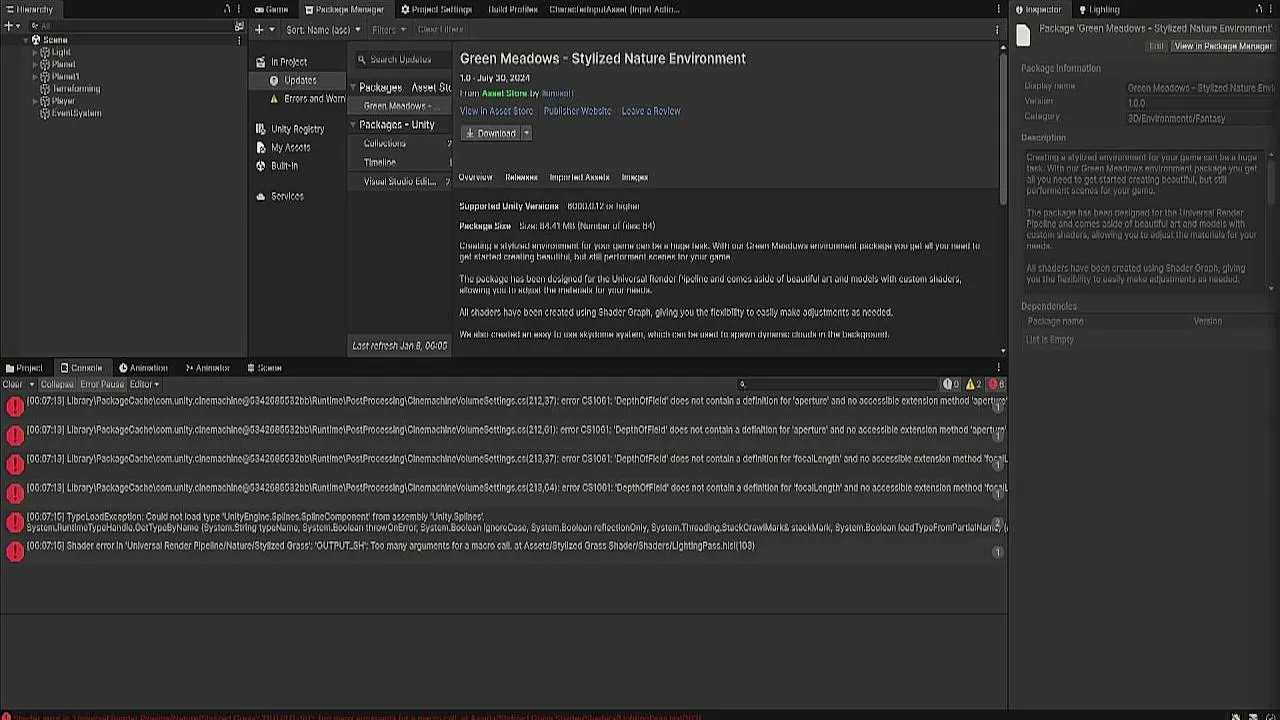This screenshot has height=720, width=1280.
Task: Toggle error count filter in Console
Action: coord(996,384)
